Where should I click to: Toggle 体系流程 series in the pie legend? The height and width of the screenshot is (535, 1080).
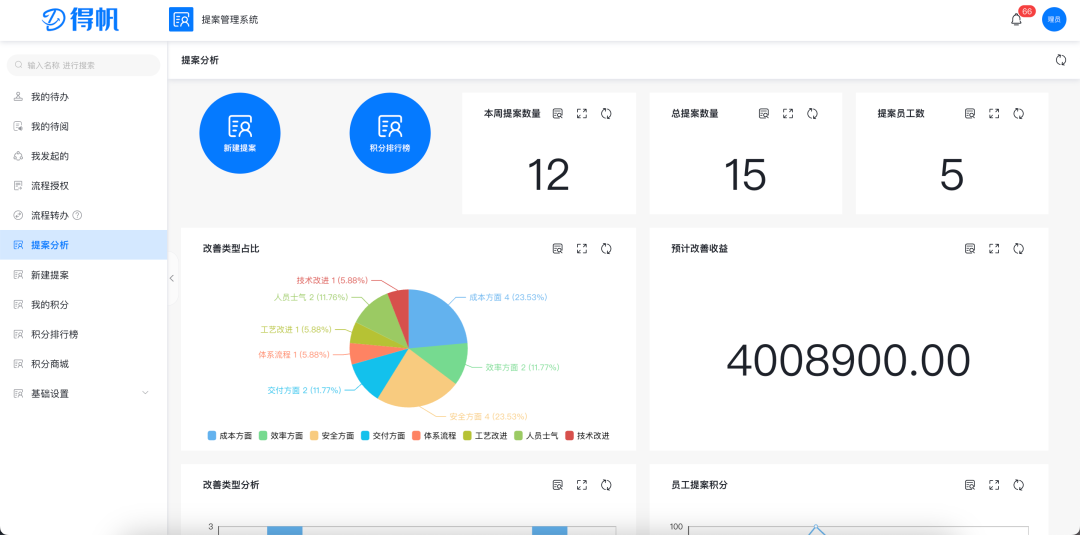[434, 436]
